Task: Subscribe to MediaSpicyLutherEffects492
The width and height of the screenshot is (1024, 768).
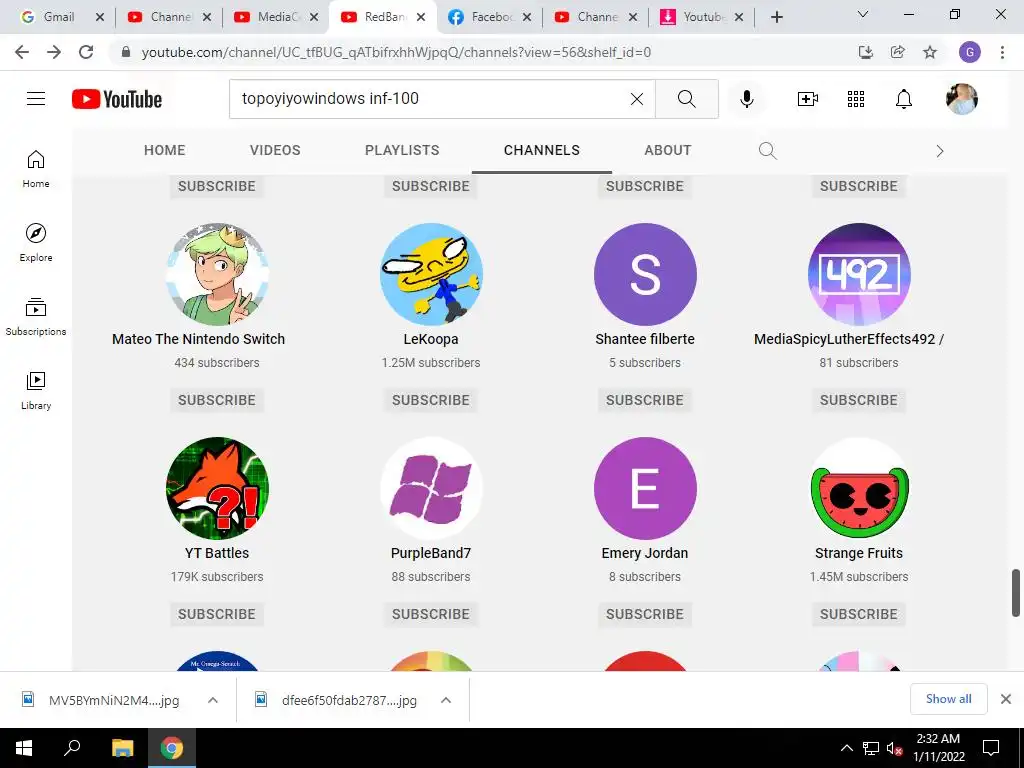Action: tap(859, 400)
